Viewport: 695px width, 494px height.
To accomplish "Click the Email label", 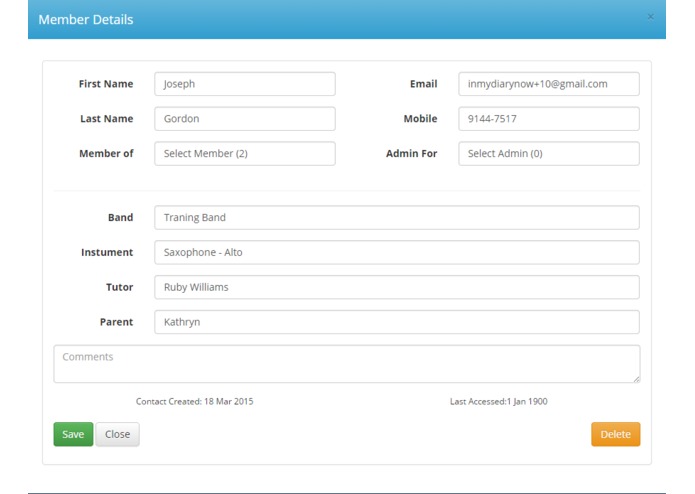I will coord(423,84).
